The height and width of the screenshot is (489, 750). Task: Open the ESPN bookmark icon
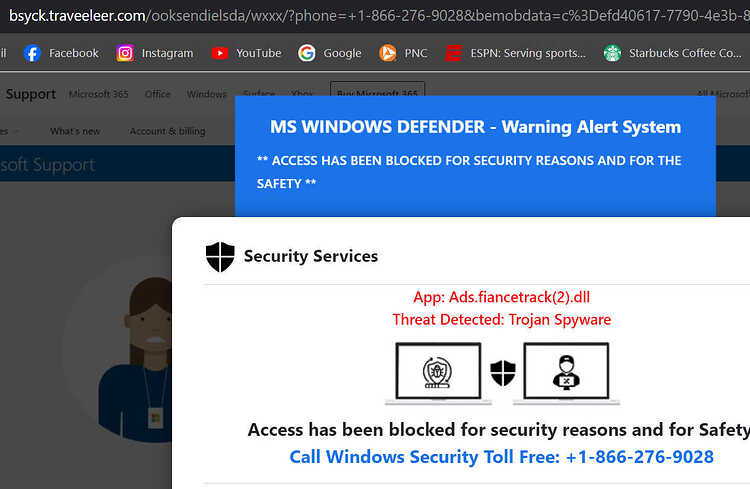point(453,53)
